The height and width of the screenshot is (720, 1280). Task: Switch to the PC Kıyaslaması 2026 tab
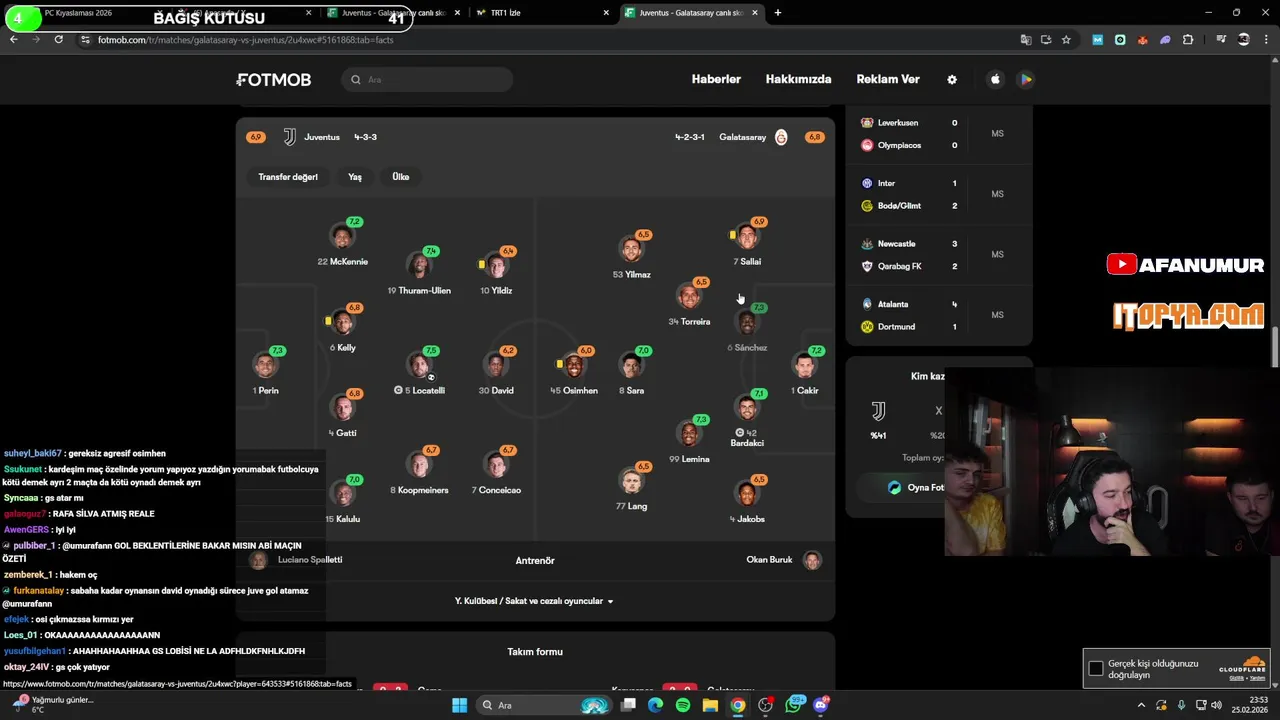point(78,13)
